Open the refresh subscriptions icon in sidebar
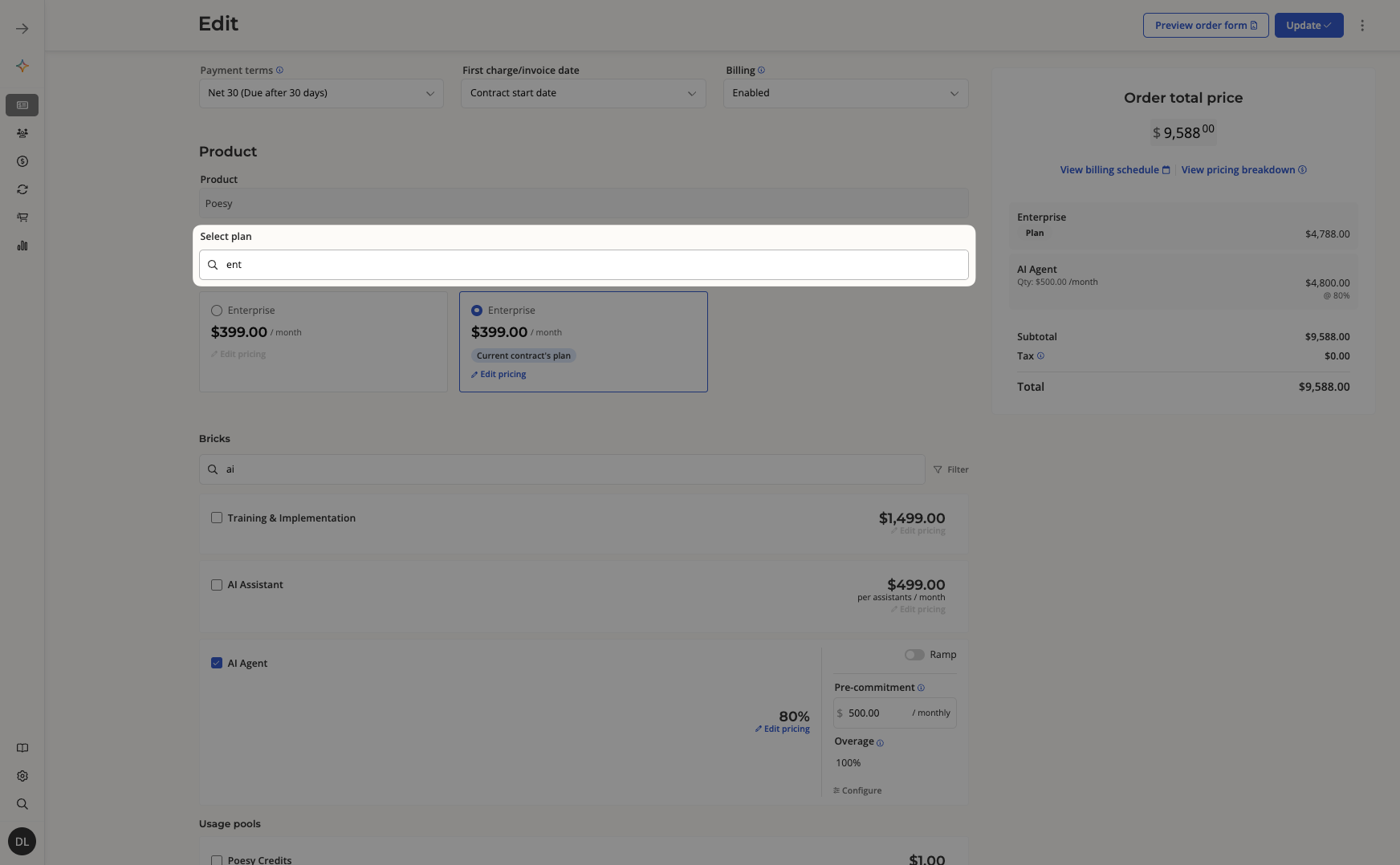This screenshot has height=865, width=1400. (22, 189)
